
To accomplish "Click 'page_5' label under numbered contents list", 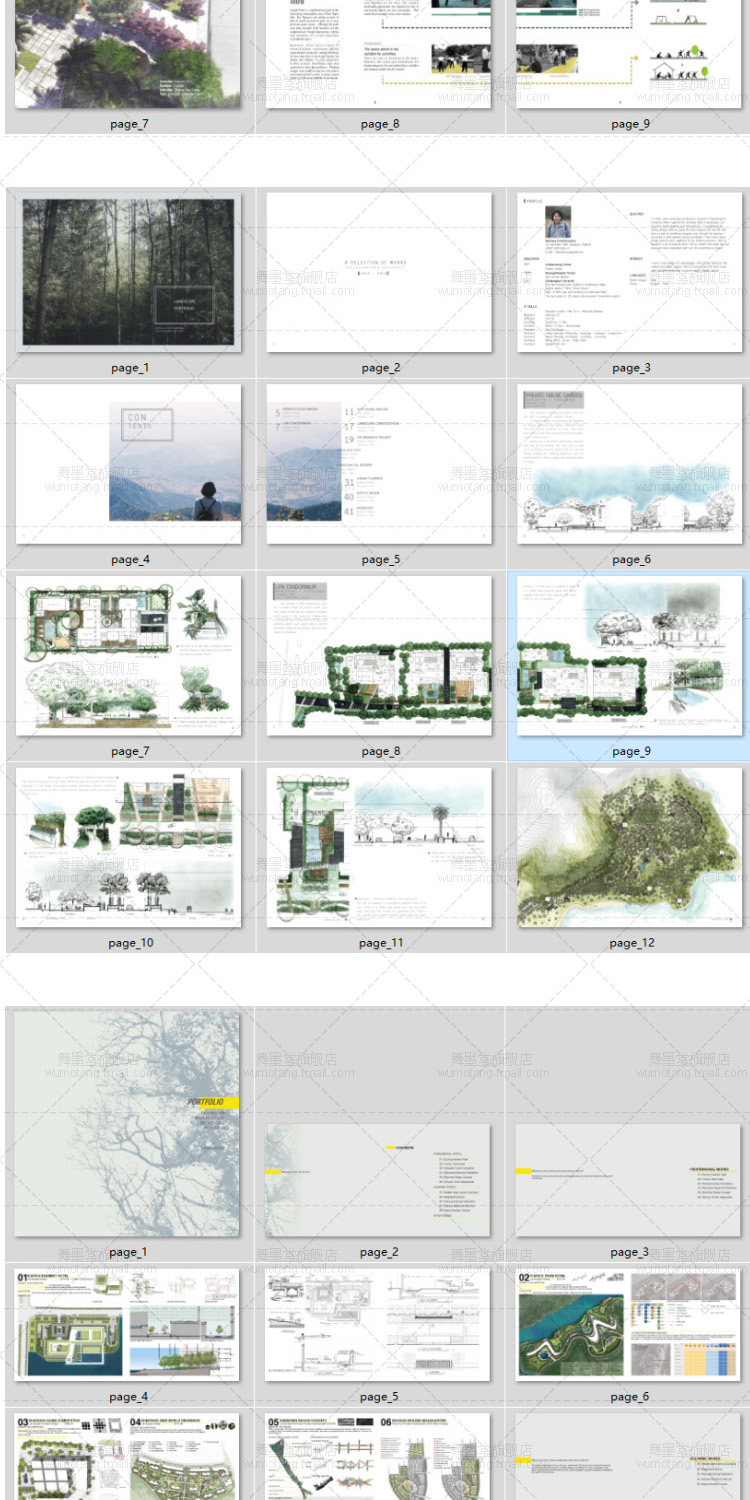I will tap(380, 560).
